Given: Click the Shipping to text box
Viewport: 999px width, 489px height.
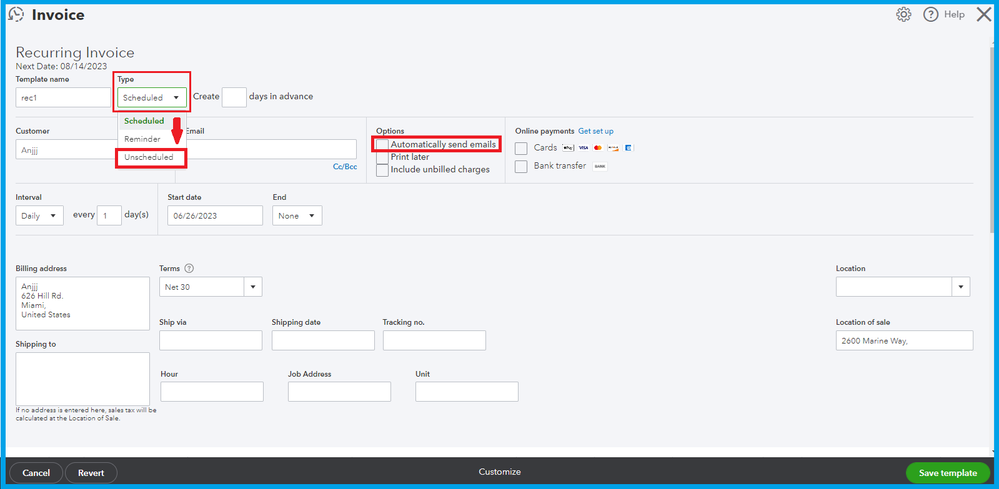Looking at the screenshot, I should pos(82,379).
